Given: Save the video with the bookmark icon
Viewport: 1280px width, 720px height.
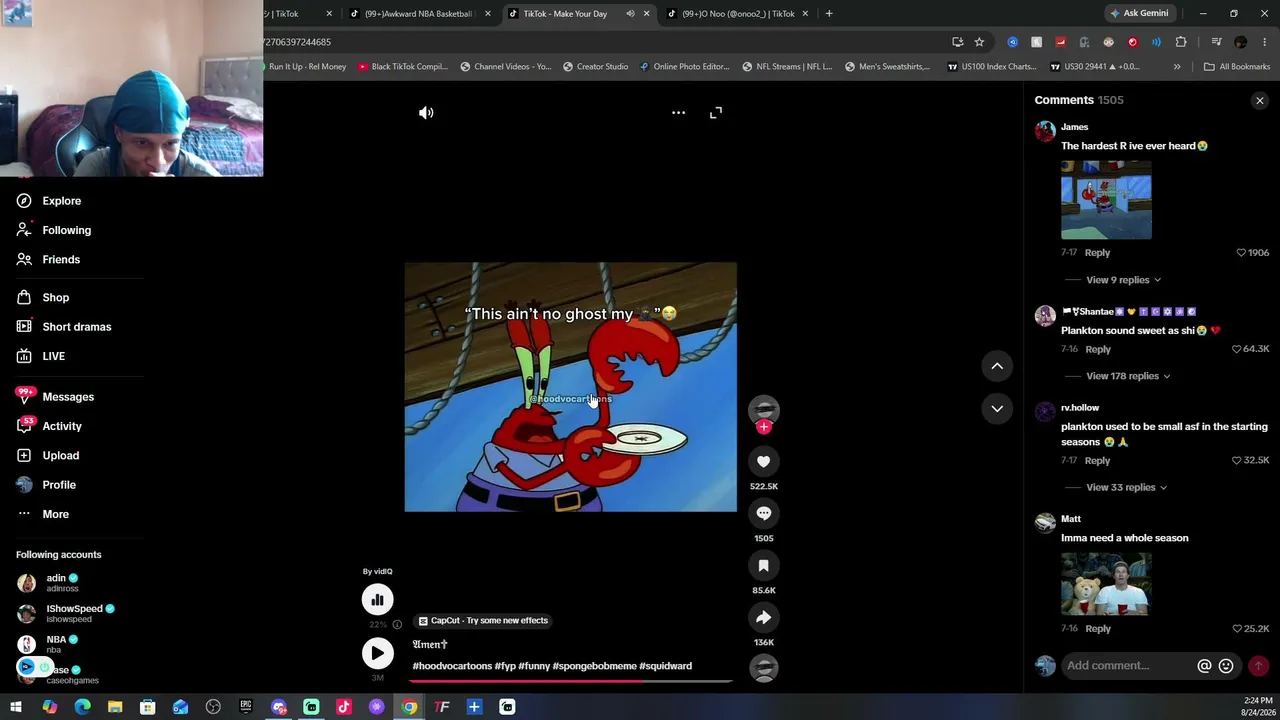Looking at the screenshot, I should pyautogui.click(x=763, y=565).
